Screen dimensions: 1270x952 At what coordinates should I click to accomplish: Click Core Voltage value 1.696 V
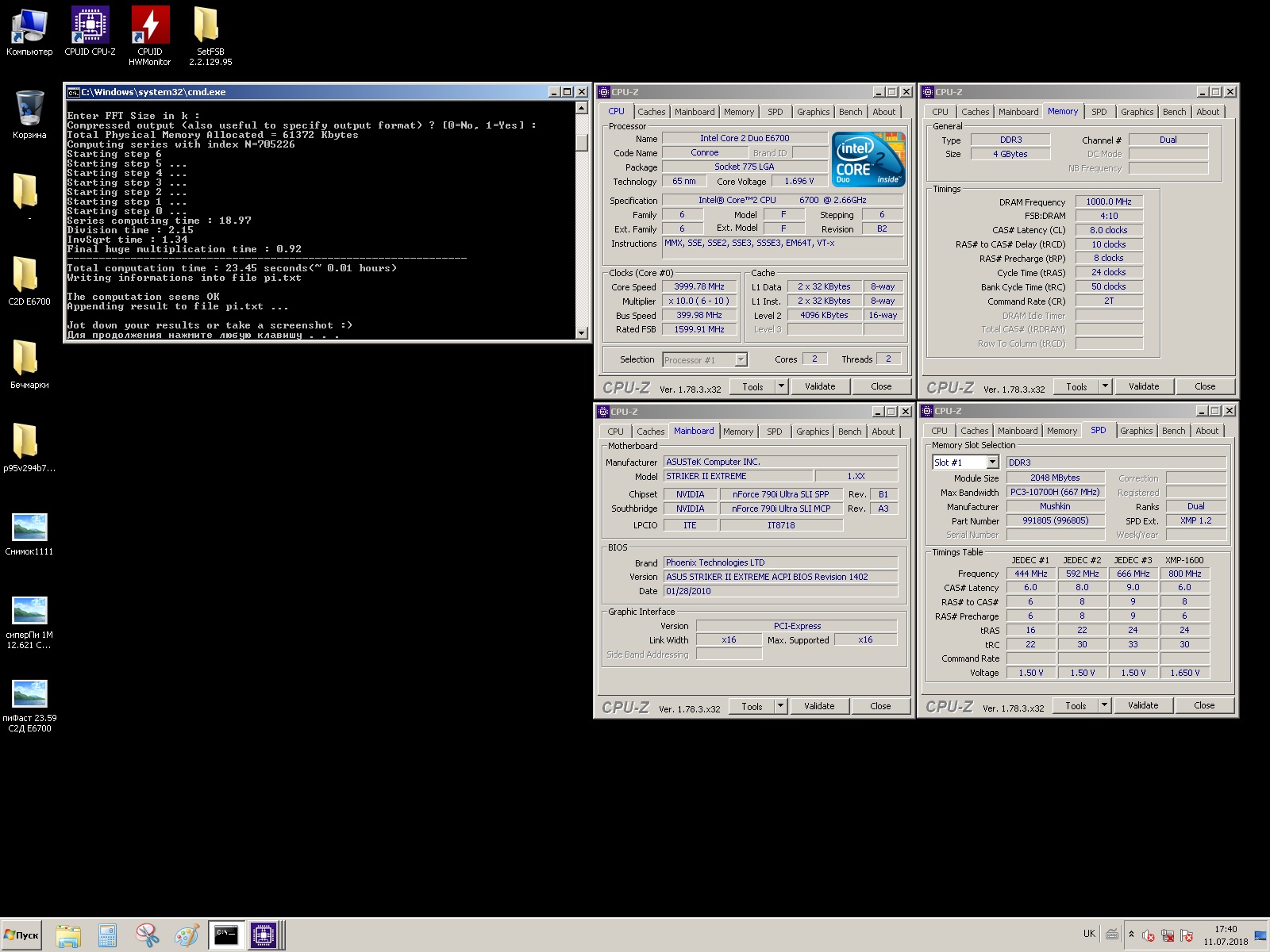click(x=799, y=182)
